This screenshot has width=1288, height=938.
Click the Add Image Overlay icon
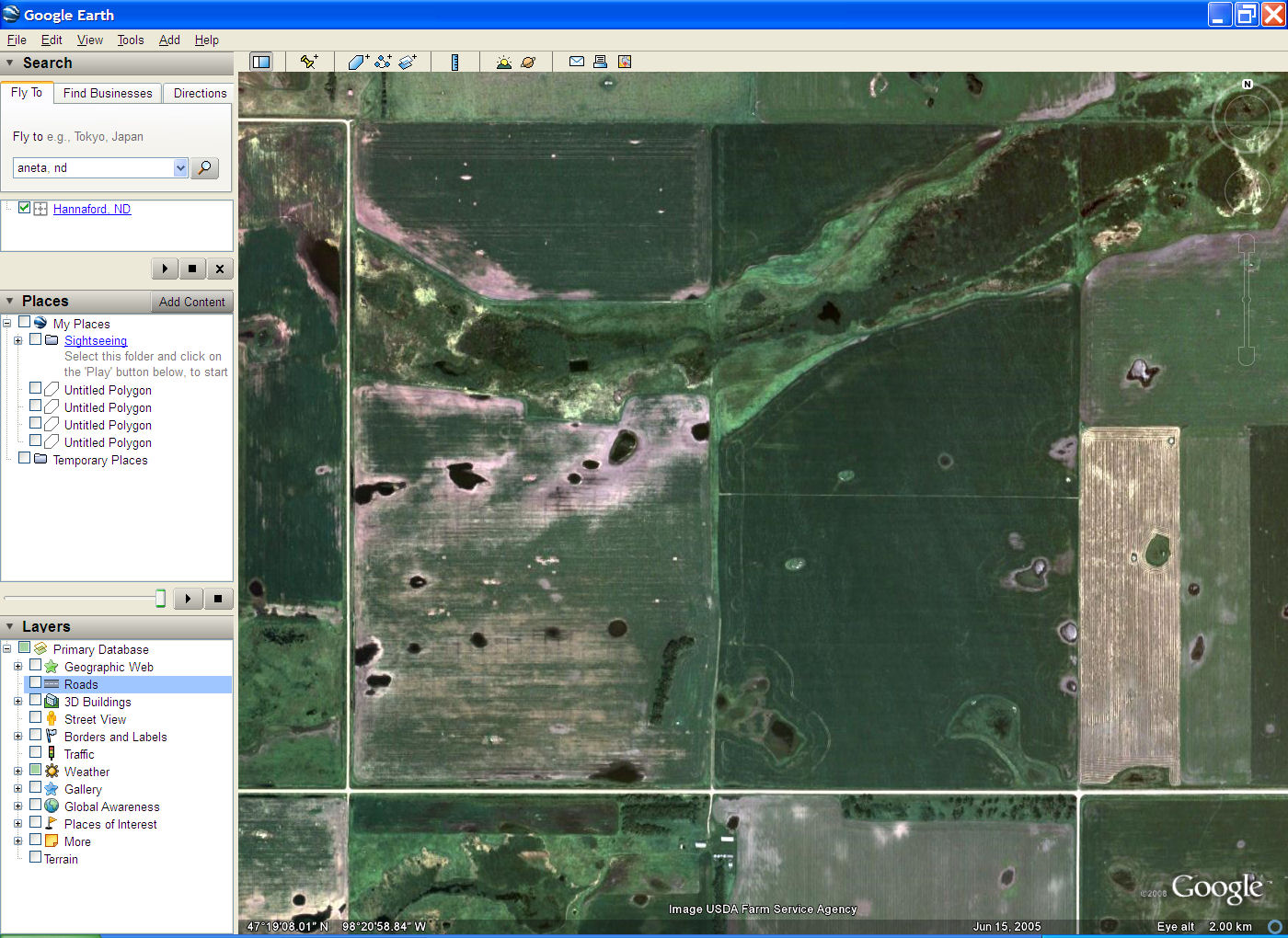408,62
